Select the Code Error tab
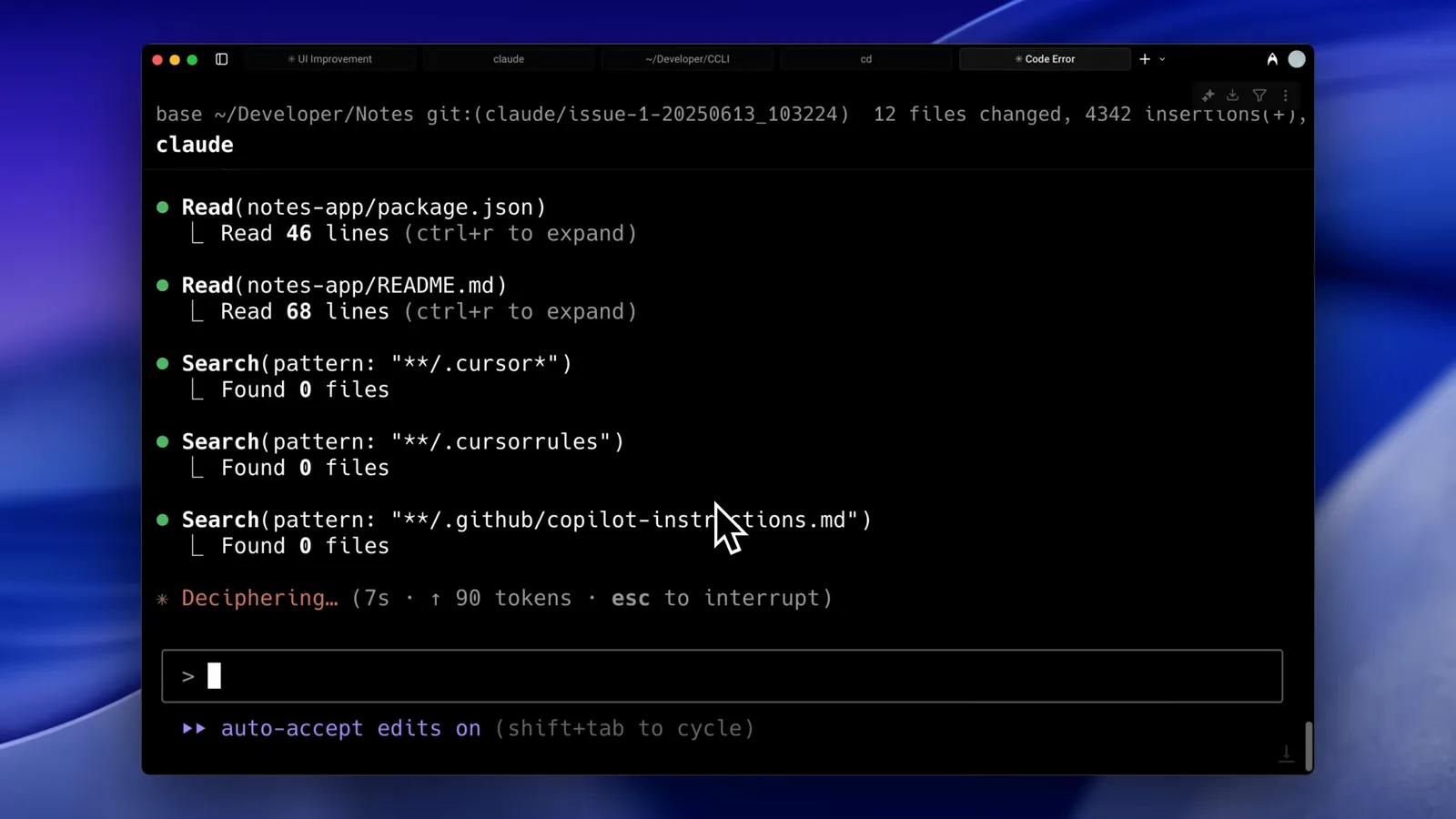Image resolution: width=1456 pixels, height=819 pixels. pyautogui.click(x=1045, y=59)
